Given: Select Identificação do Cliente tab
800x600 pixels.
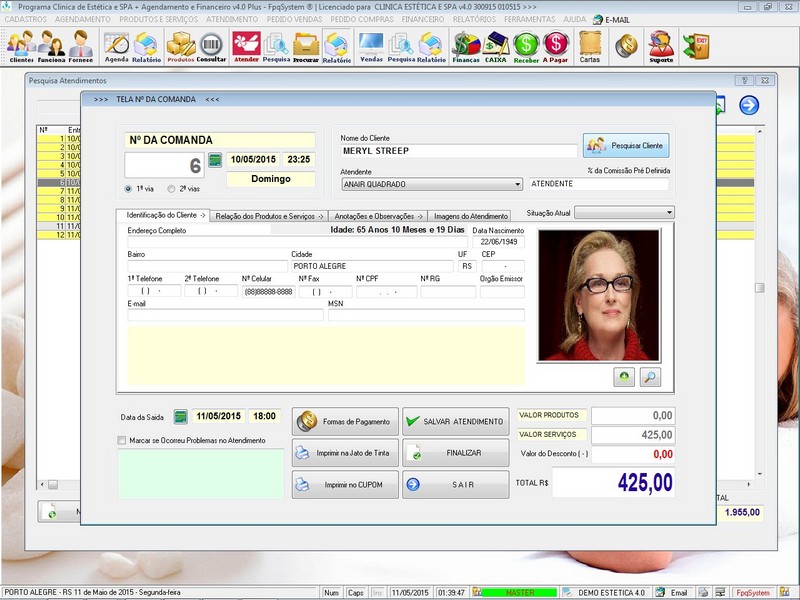Looking at the screenshot, I should point(163,215).
